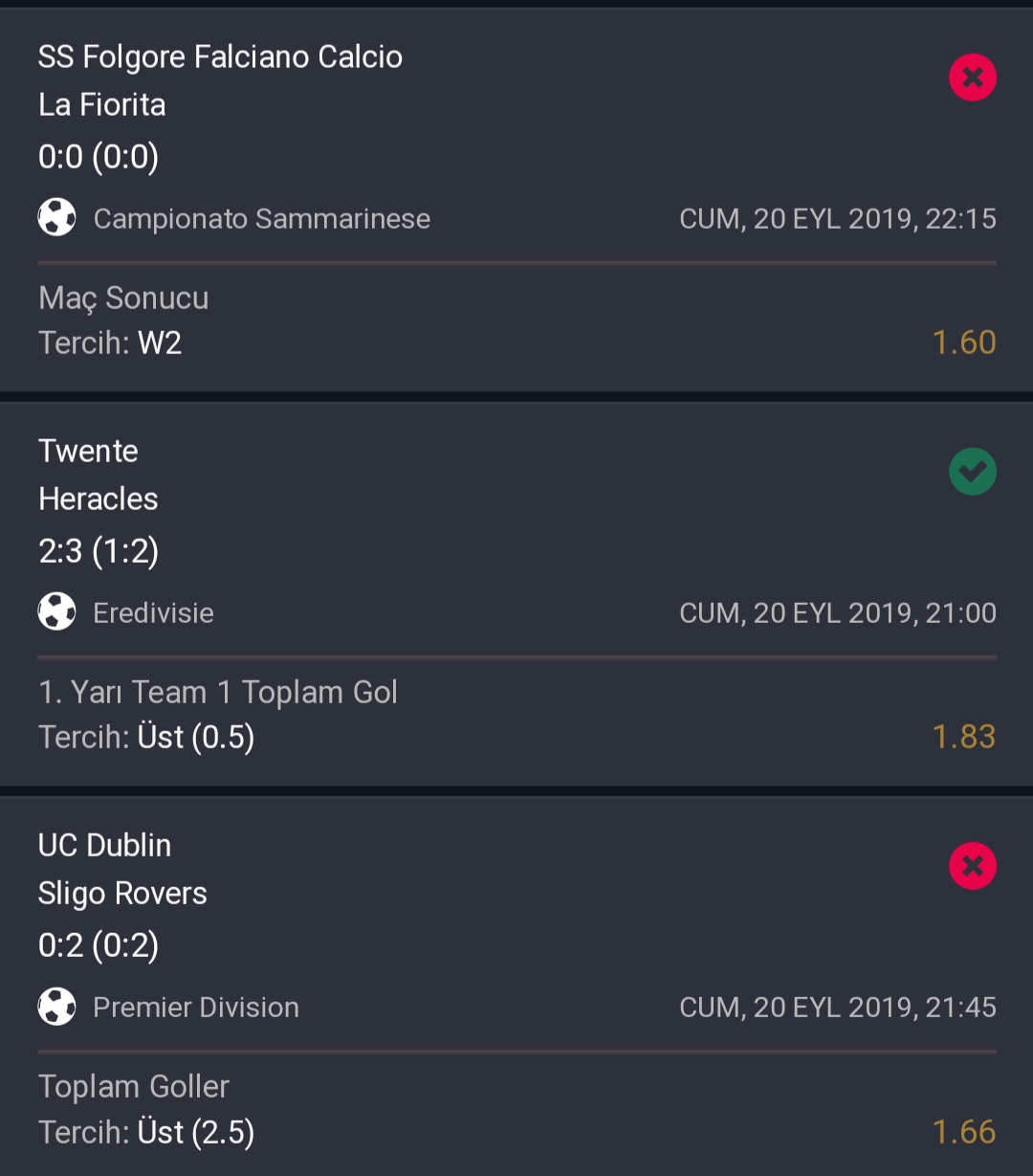
Task: Click soccer ball icon beside Premier Division
Action: click(56, 1007)
